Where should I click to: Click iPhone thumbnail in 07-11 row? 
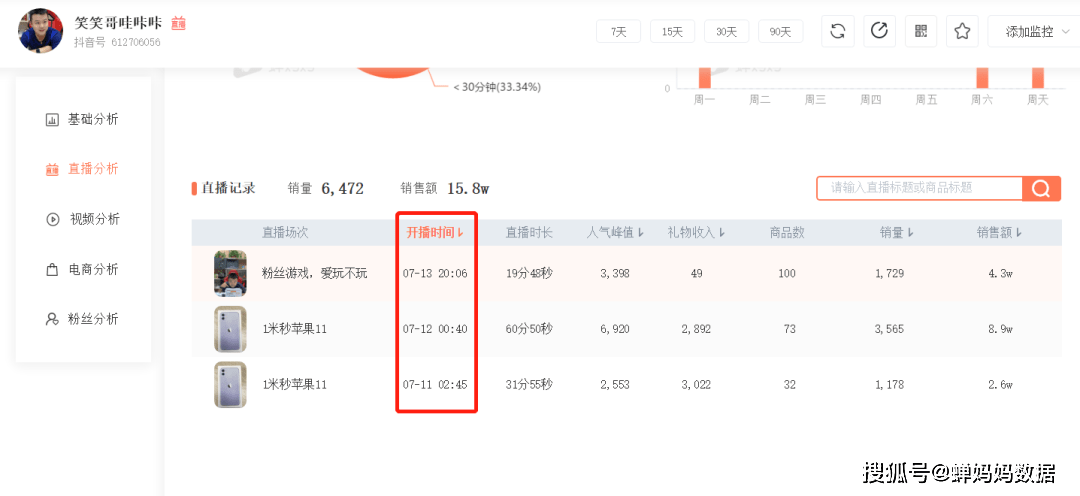(x=230, y=384)
